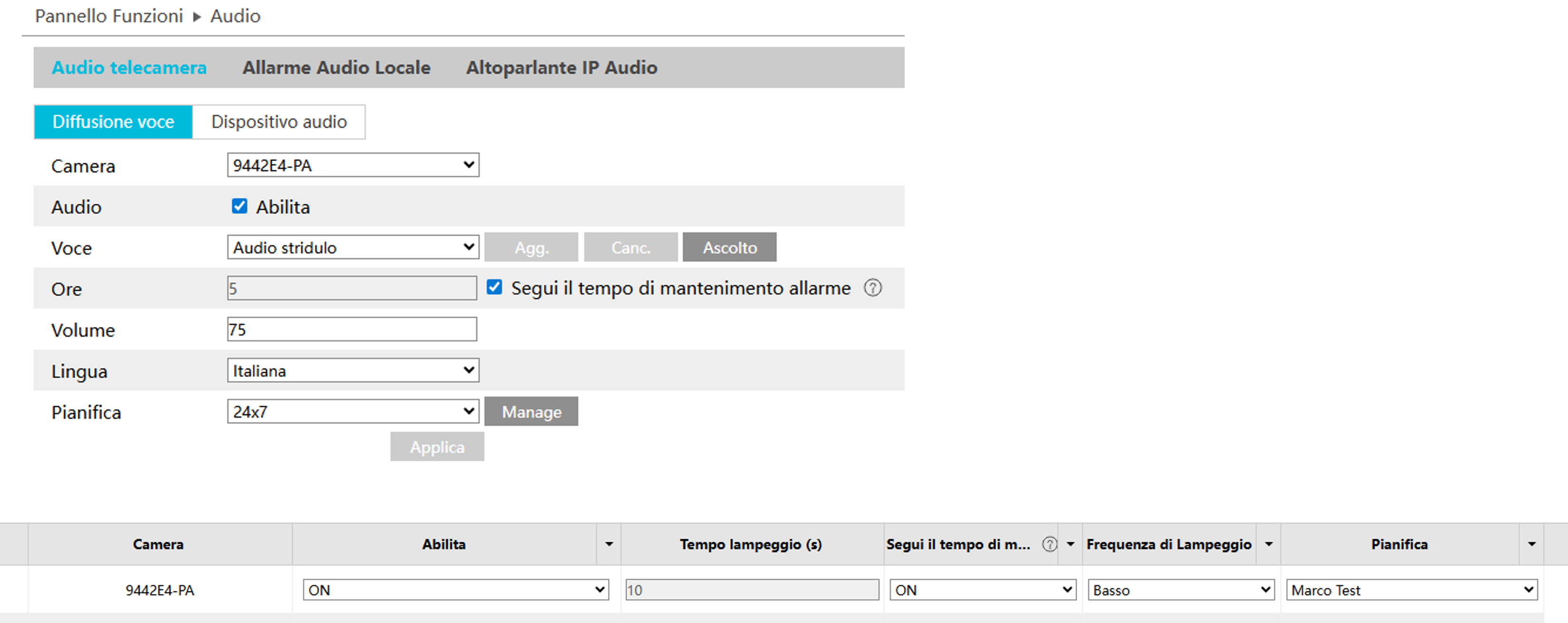The height and width of the screenshot is (623, 1568).
Task: Toggle the Abilita audio checkbox
Action: pyautogui.click(x=239, y=206)
